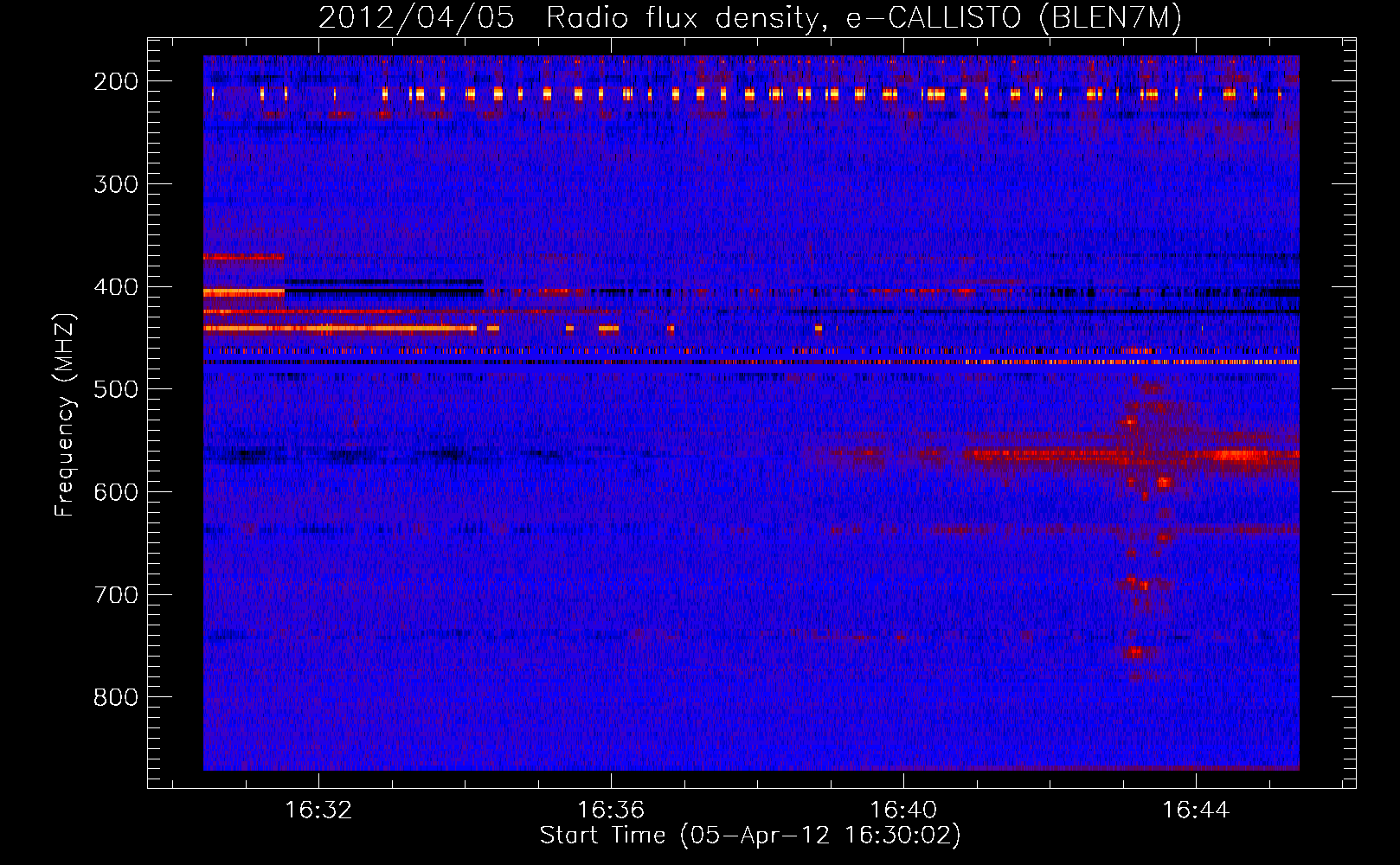Click the 16:44 time tick label
The height and width of the screenshot is (865, 1400).
click(1196, 811)
